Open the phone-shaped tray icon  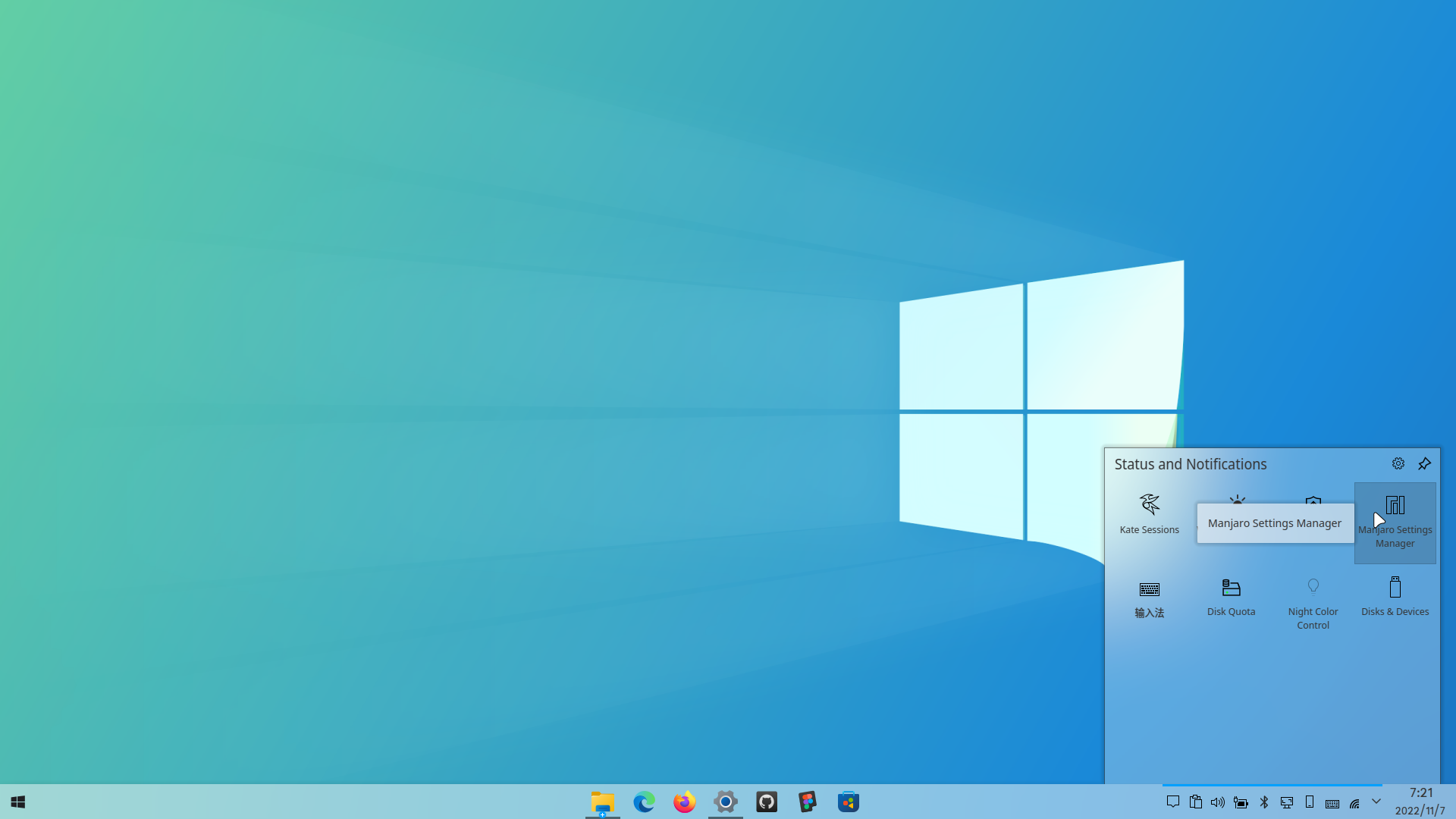click(x=1309, y=802)
